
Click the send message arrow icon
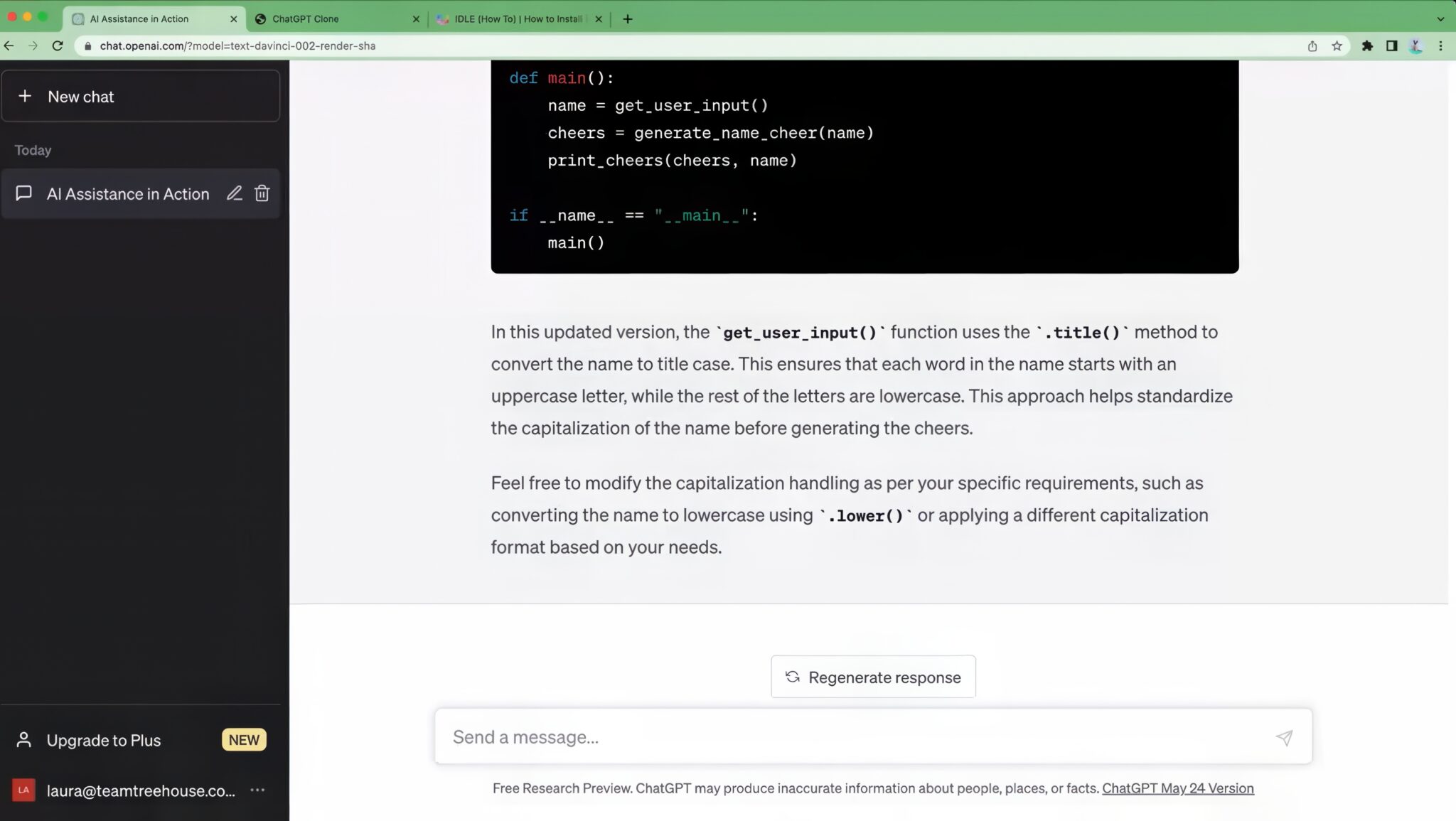(x=1284, y=737)
